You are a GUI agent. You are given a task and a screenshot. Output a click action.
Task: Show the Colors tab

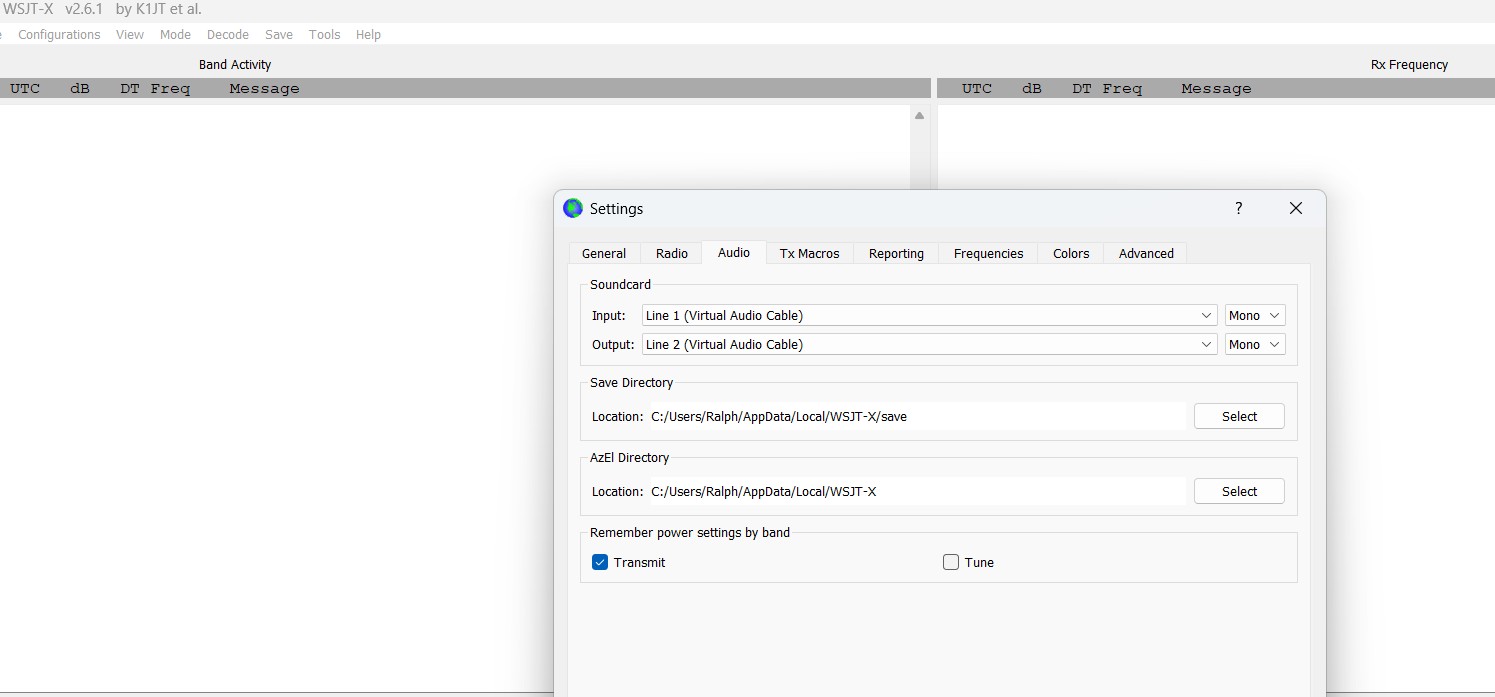point(1070,253)
